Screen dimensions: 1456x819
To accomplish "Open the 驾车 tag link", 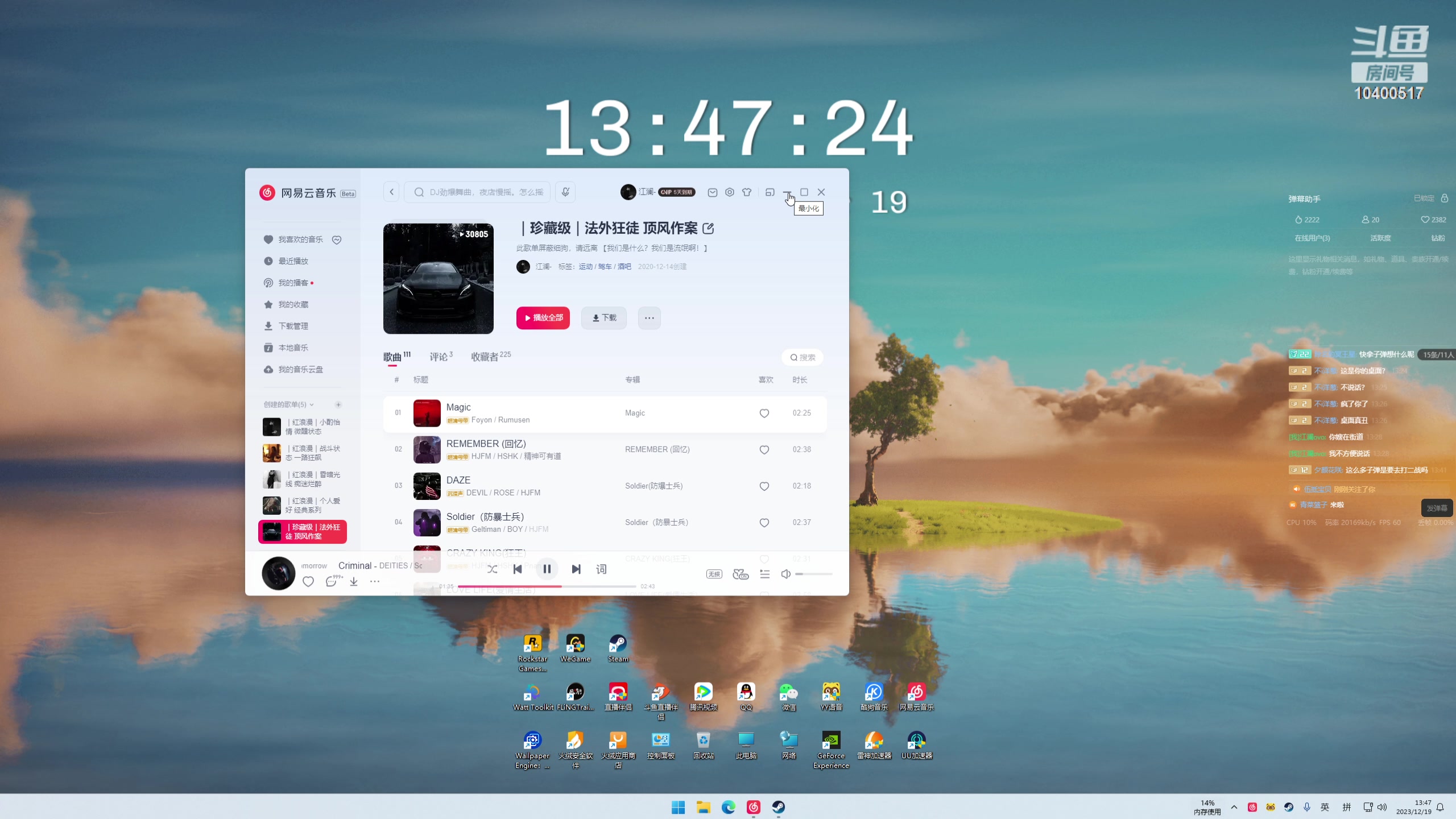I will tap(605, 267).
